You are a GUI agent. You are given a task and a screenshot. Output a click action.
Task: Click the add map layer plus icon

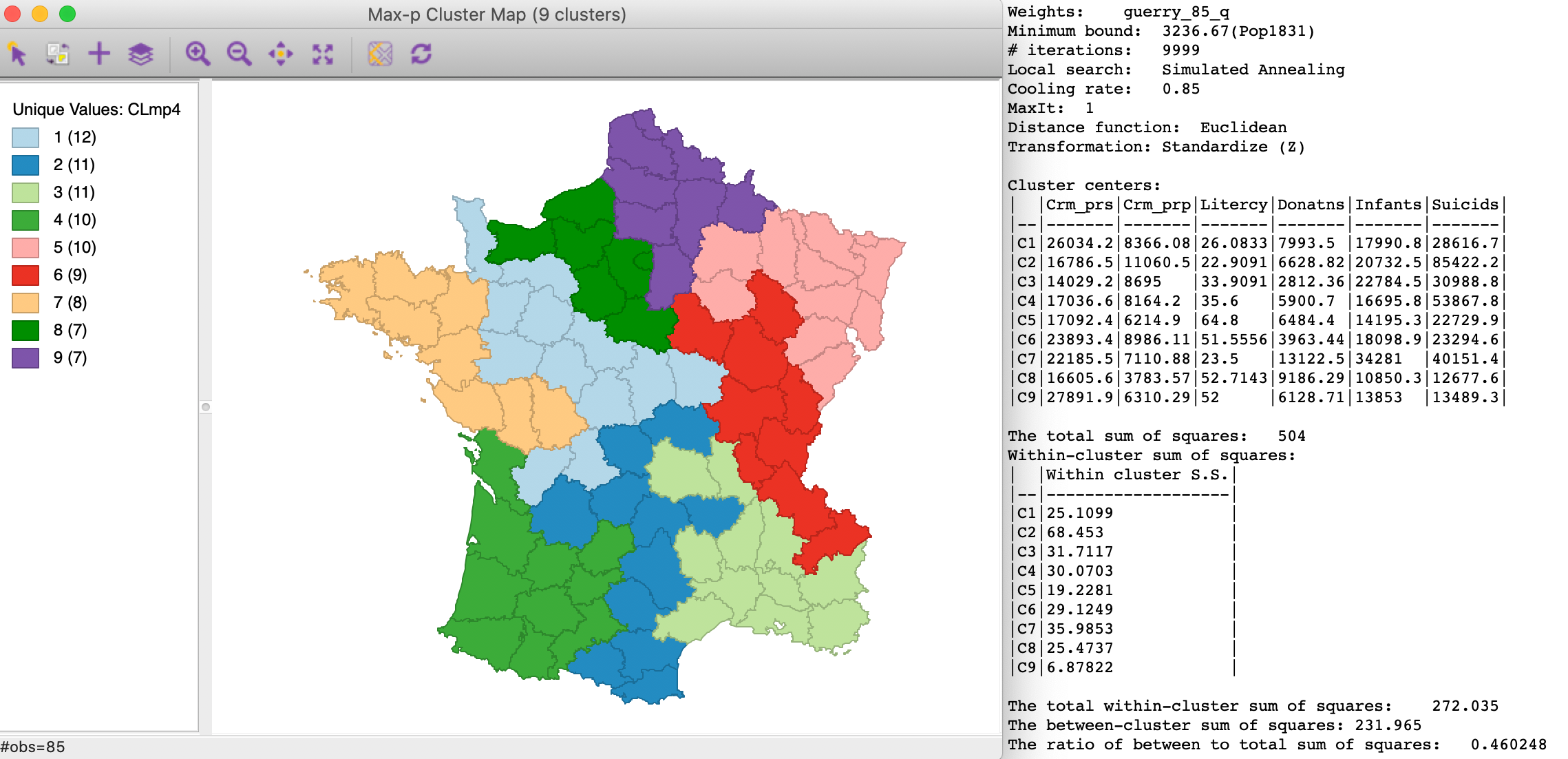pyautogui.click(x=99, y=54)
